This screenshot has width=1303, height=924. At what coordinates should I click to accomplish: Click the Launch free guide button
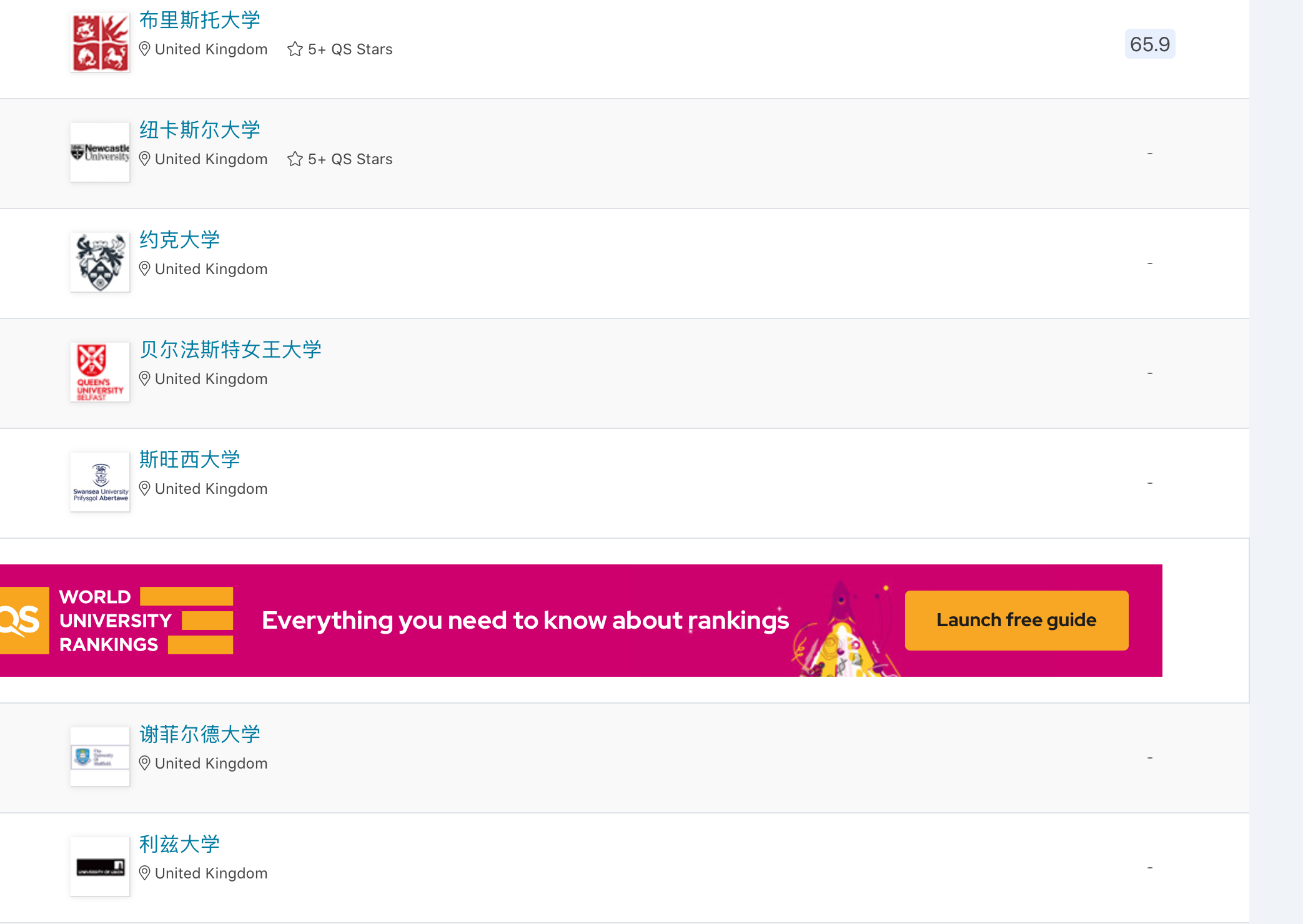click(1016, 620)
